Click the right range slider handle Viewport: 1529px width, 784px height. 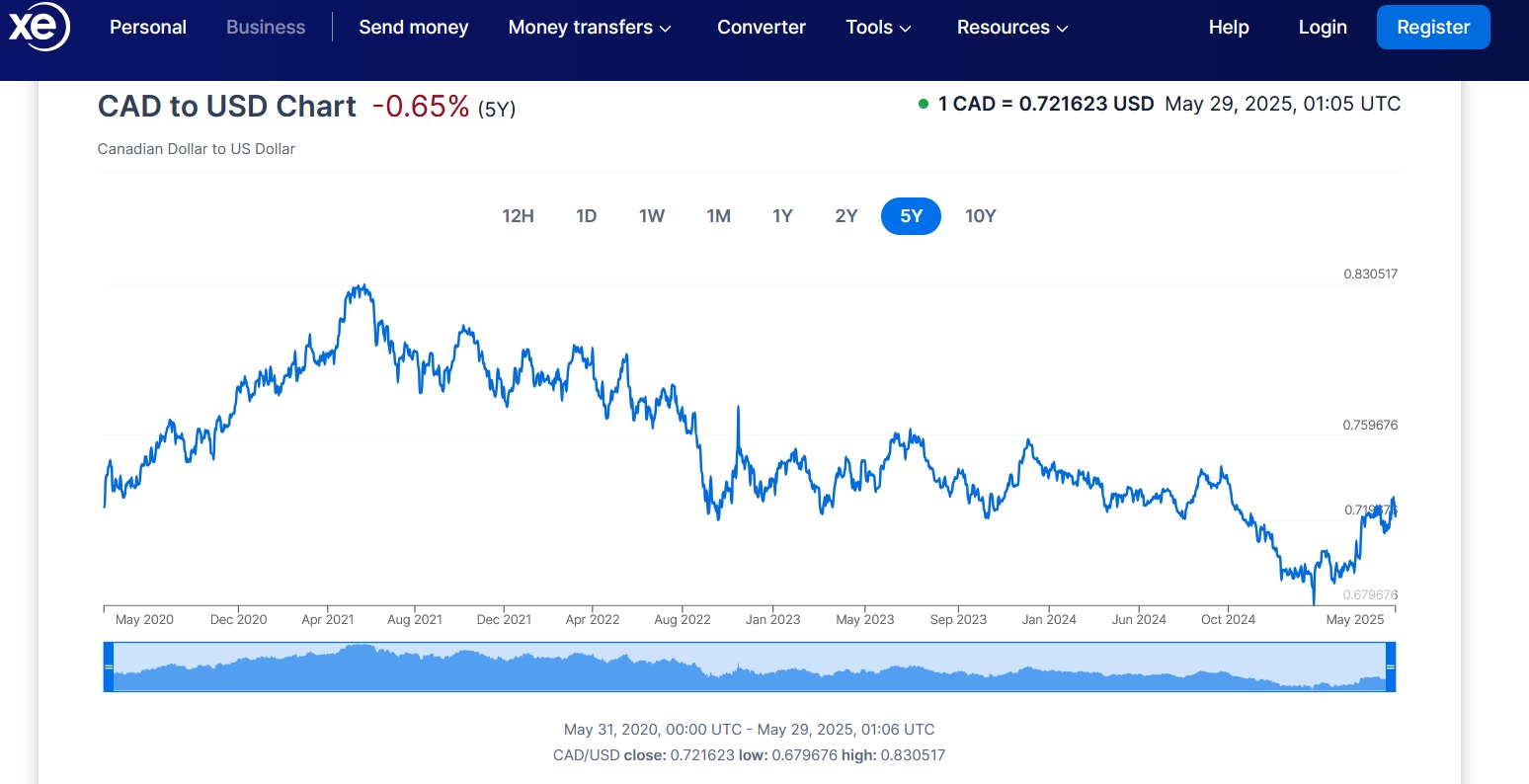tap(1391, 667)
